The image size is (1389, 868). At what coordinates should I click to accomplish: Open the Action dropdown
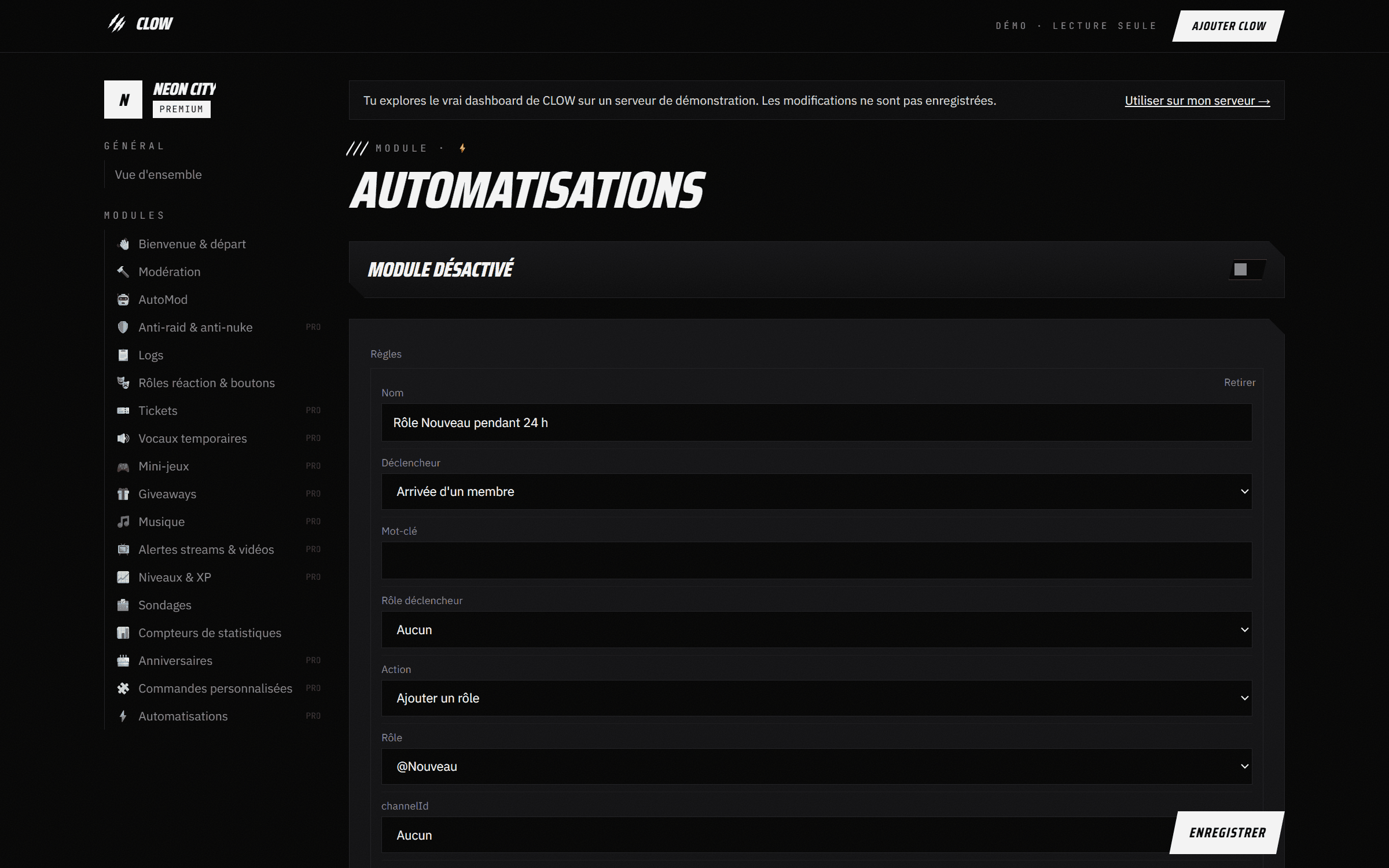click(x=817, y=698)
